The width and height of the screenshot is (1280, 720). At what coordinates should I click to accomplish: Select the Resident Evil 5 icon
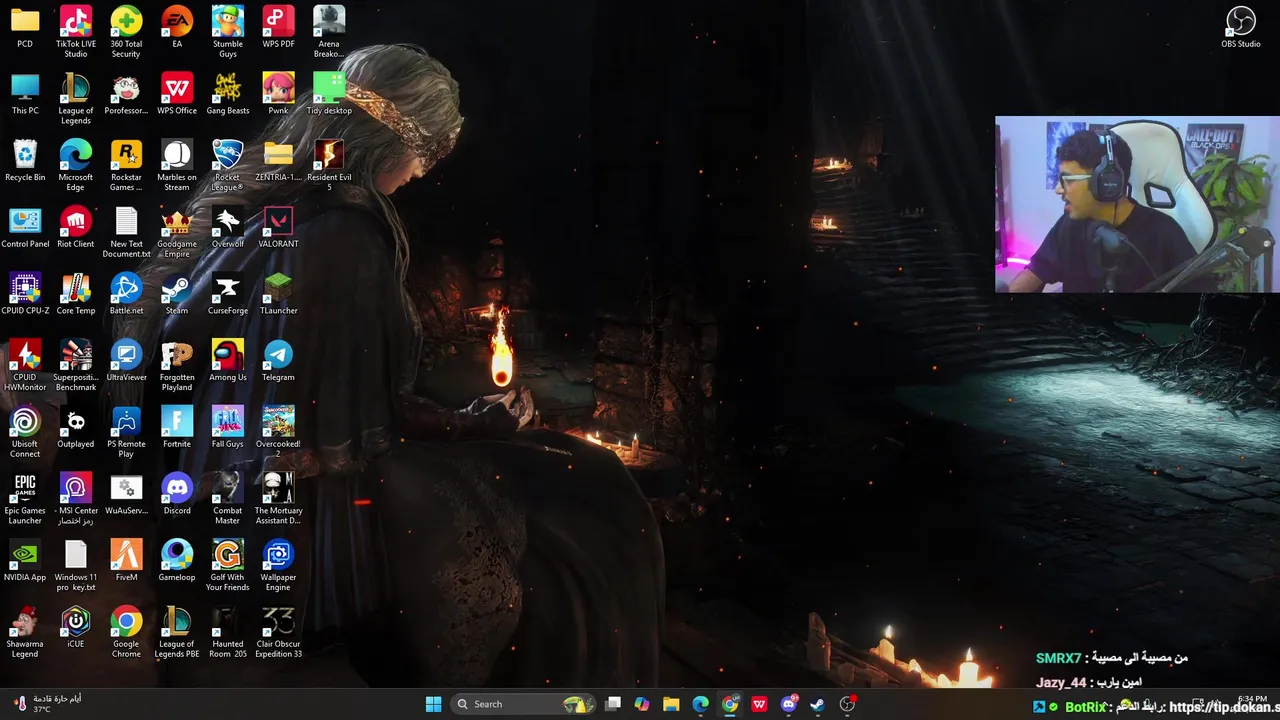pyautogui.click(x=329, y=165)
